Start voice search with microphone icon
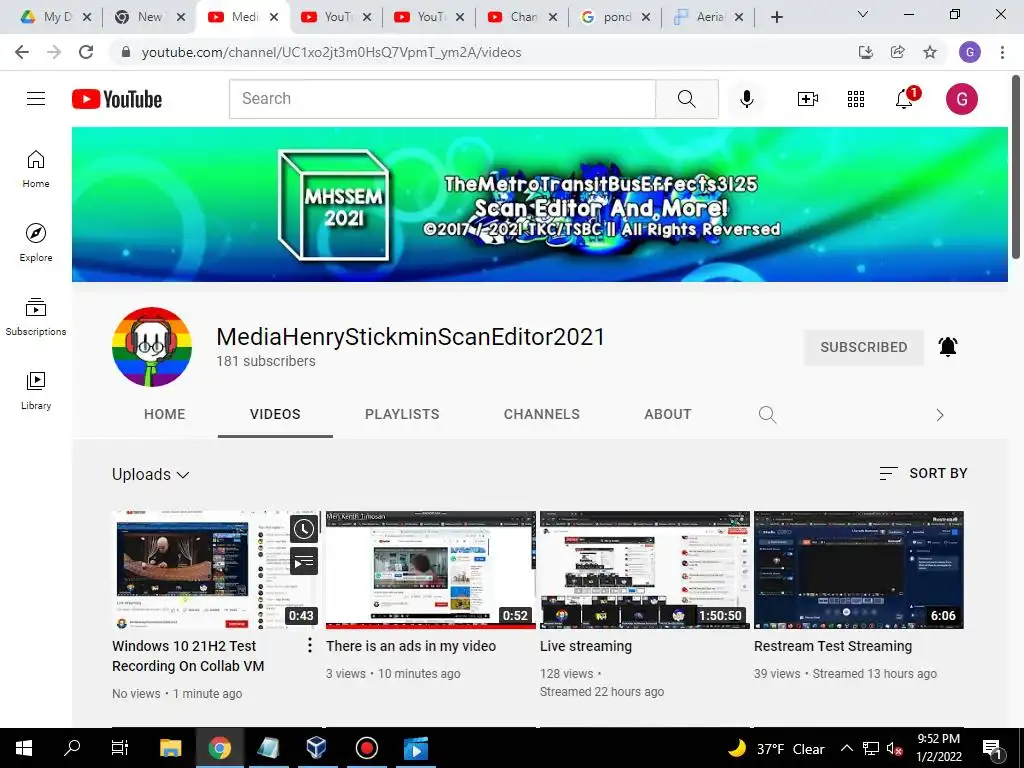This screenshot has width=1024, height=768. coord(746,99)
